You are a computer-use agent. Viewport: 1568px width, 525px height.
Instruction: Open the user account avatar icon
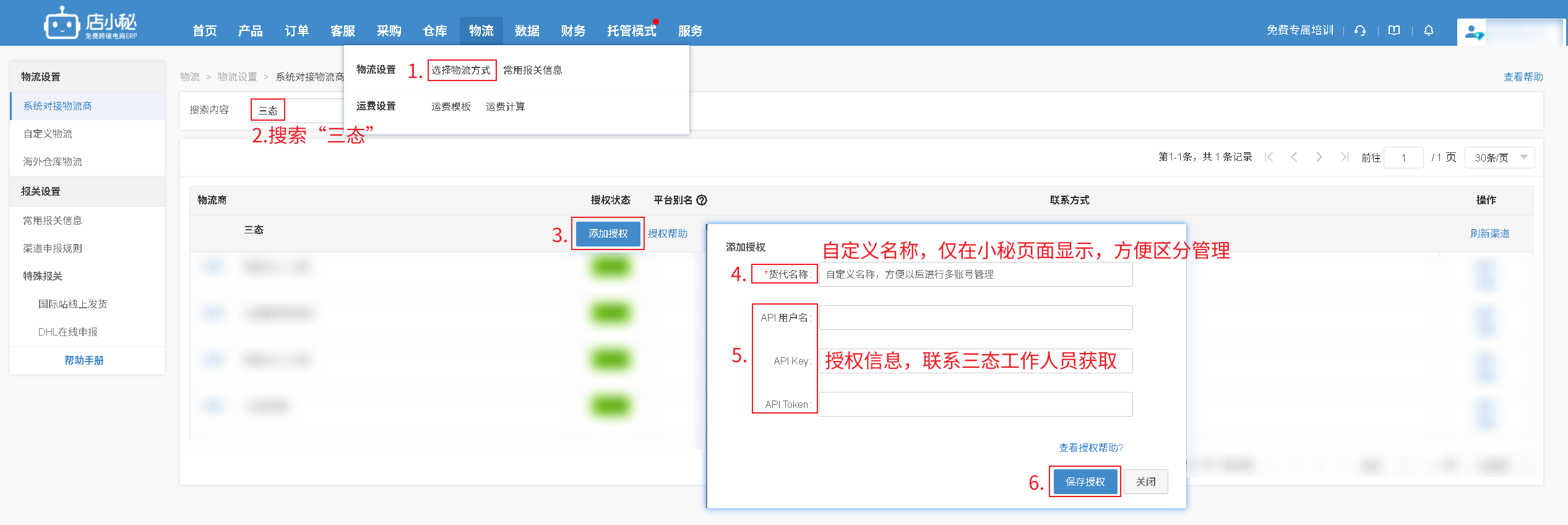[x=1474, y=32]
